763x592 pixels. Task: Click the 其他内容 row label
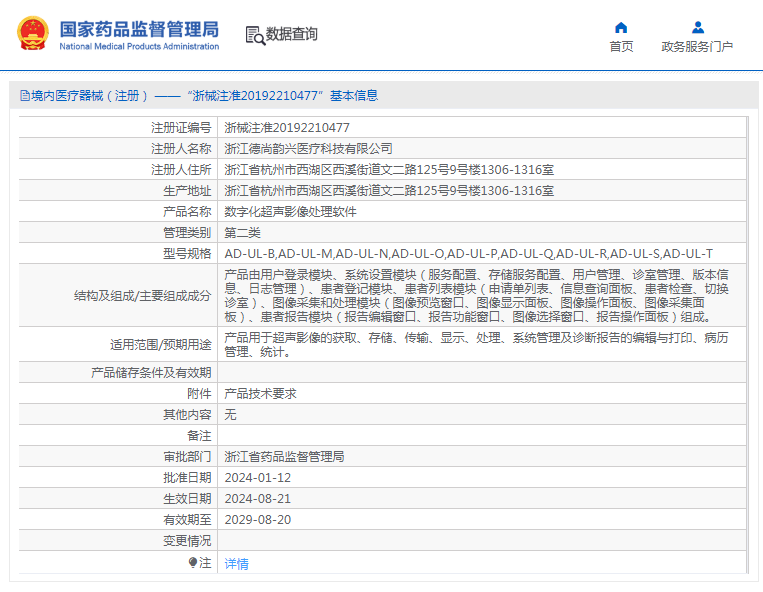[187, 414]
